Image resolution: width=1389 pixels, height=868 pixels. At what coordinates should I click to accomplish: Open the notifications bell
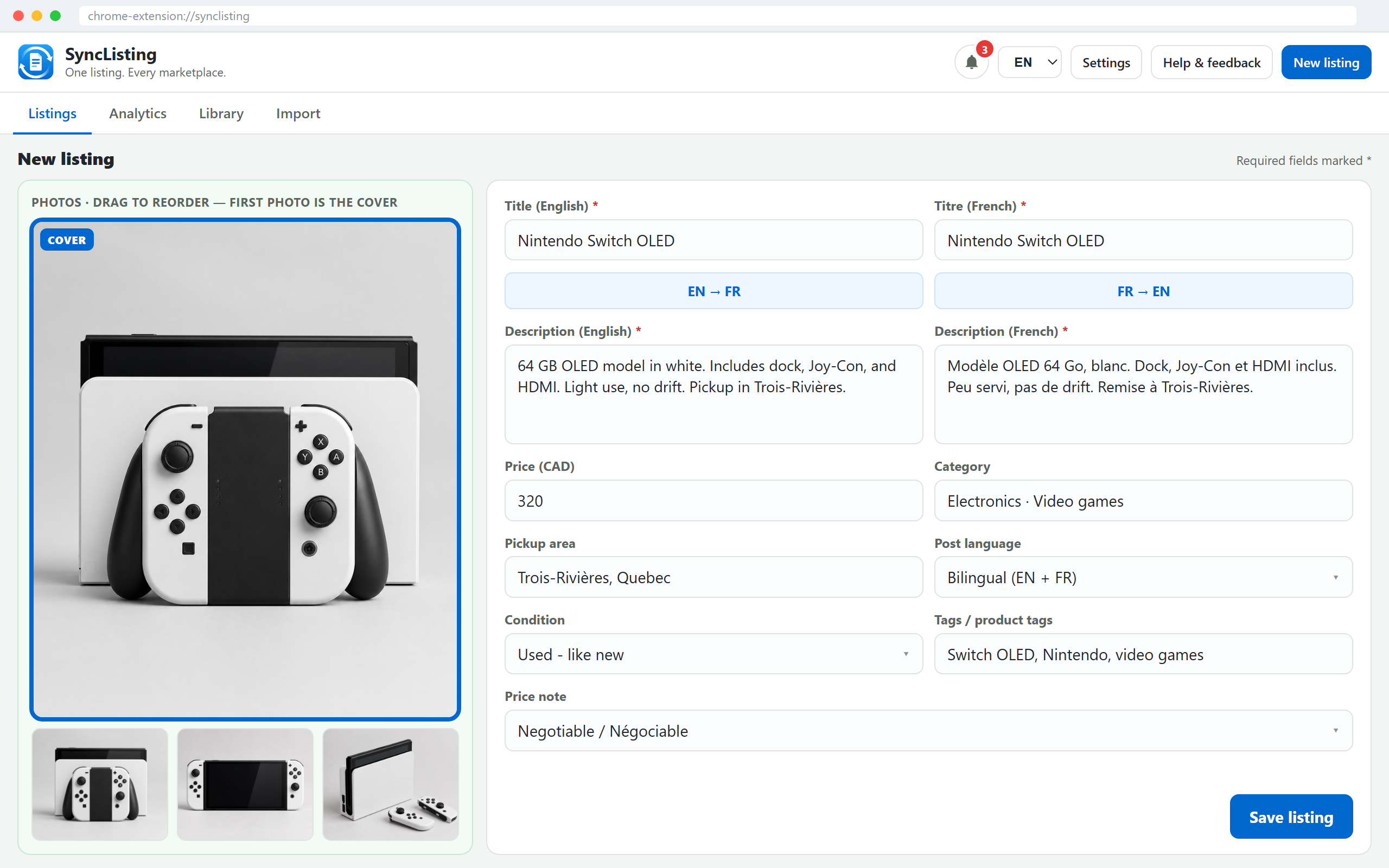click(971, 62)
